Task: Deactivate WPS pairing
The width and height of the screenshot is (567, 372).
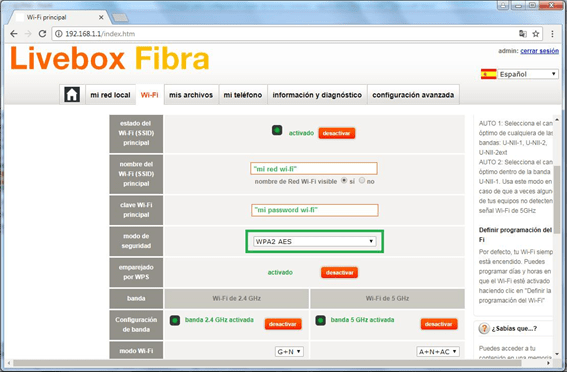Action: [x=339, y=273]
